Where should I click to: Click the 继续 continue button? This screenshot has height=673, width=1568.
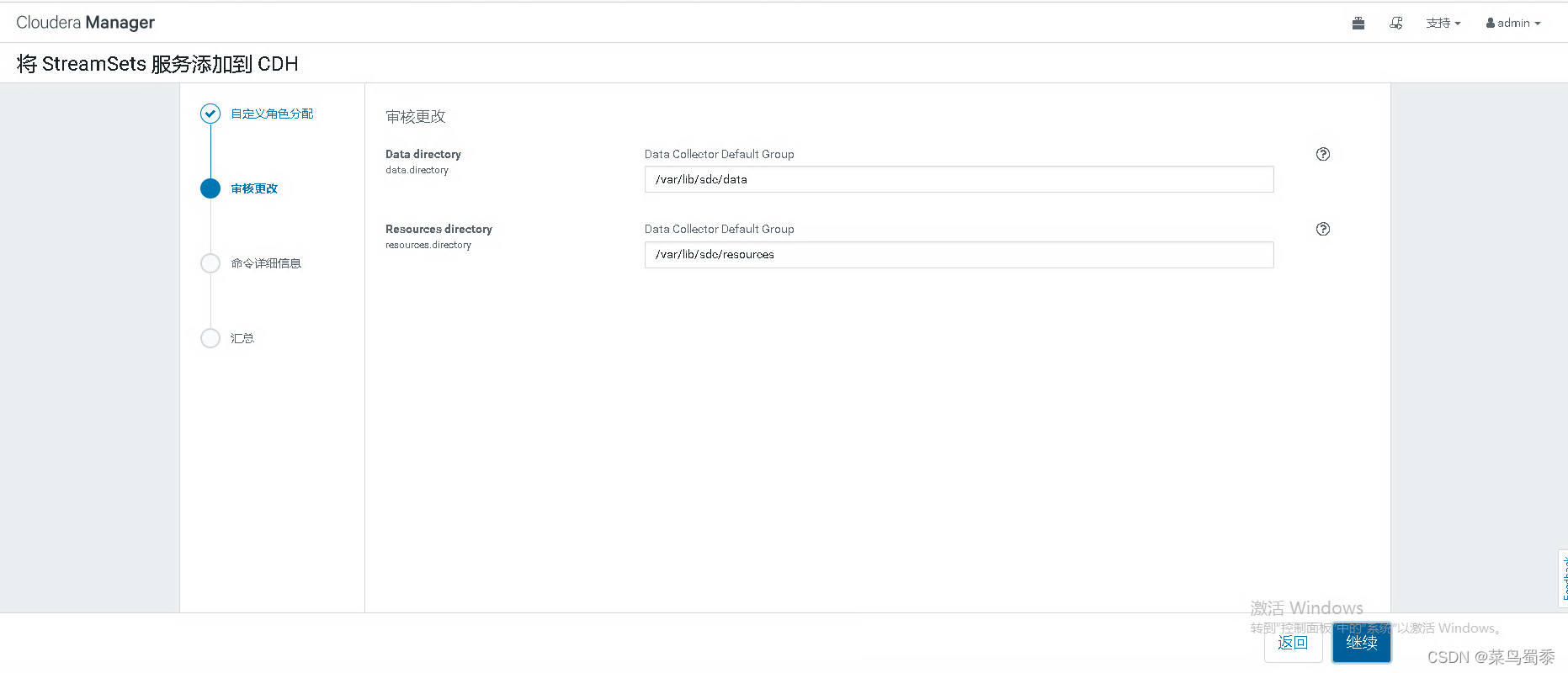click(1361, 643)
